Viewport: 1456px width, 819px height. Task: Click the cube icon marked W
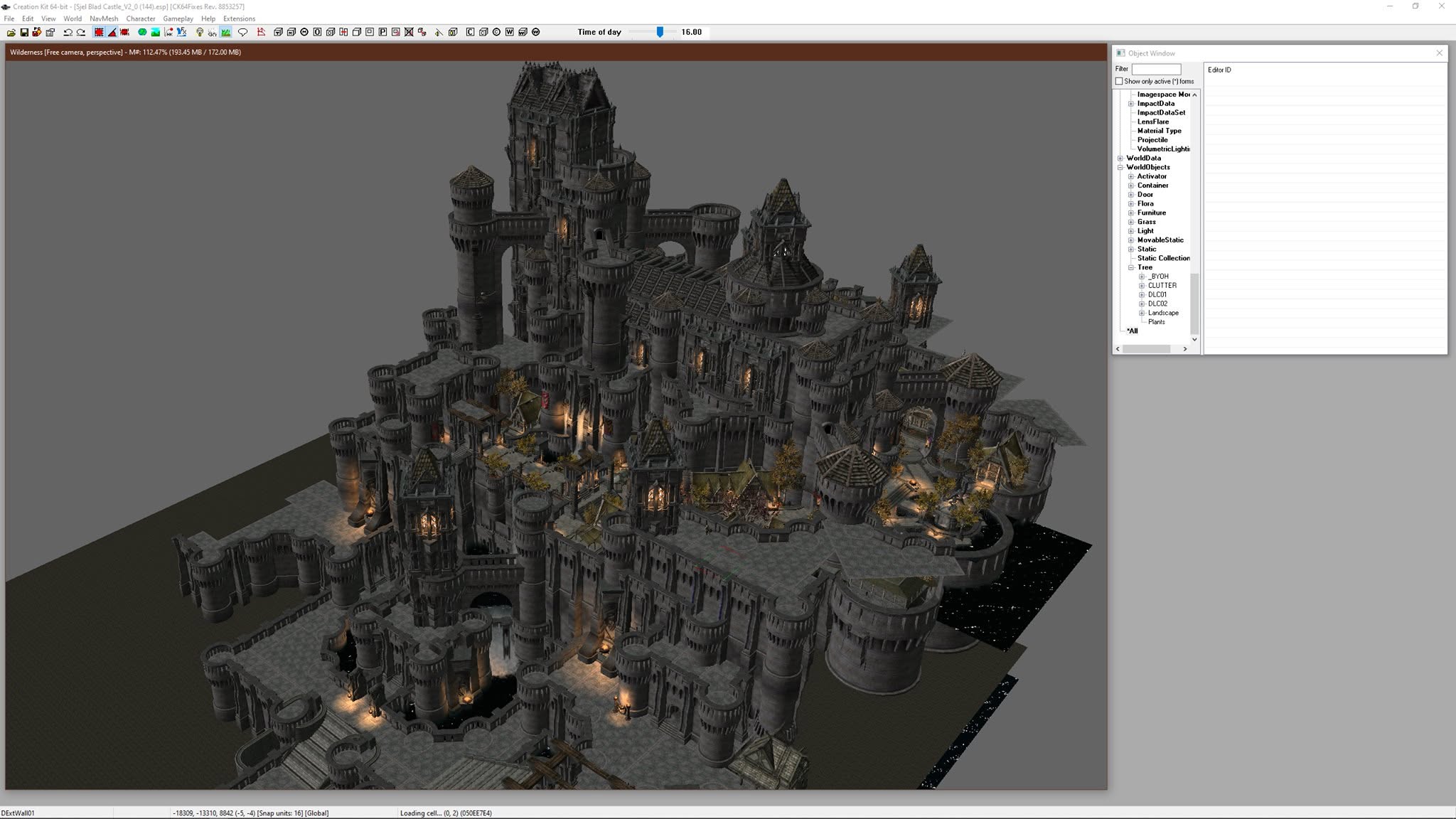coord(523,32)
